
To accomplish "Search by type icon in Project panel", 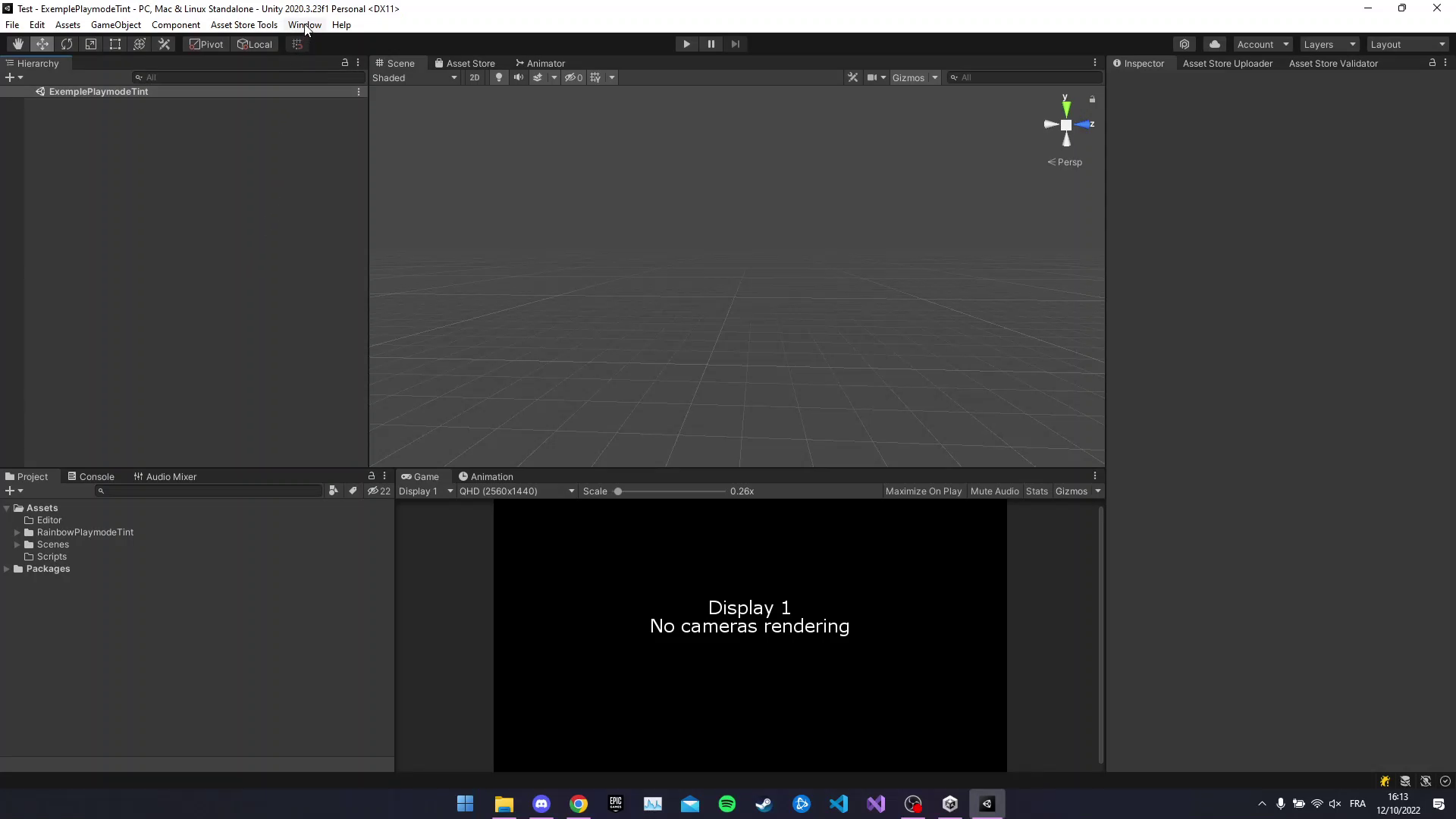I will coord(333,491).
